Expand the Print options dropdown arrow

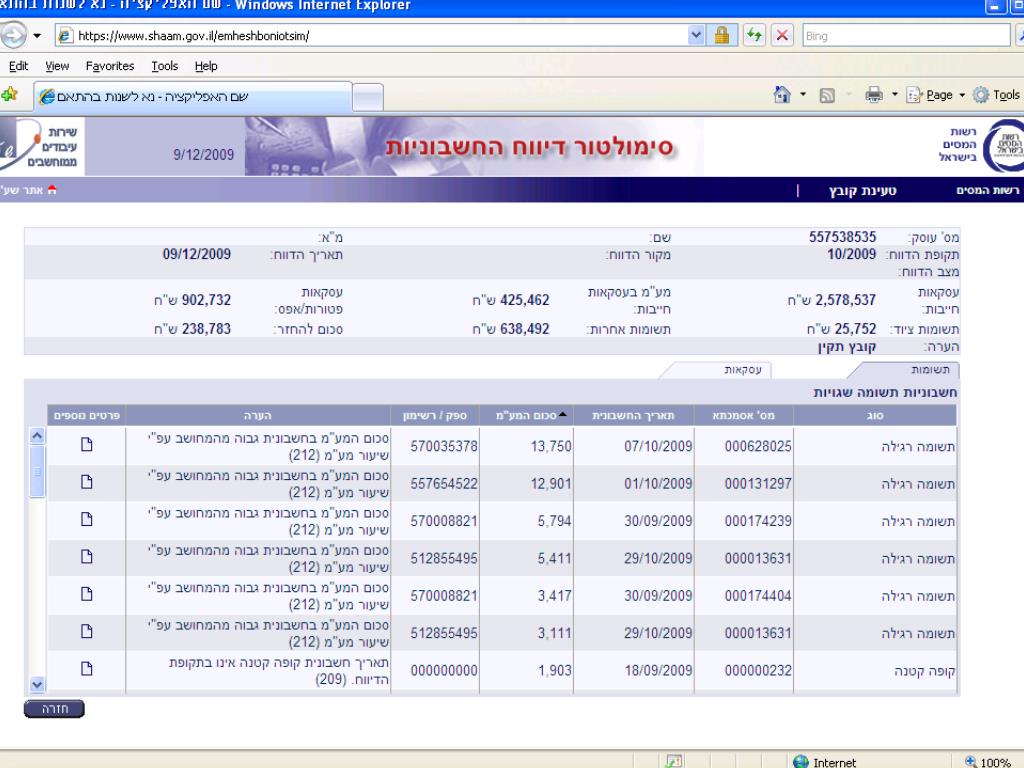(x=895, y=95)
